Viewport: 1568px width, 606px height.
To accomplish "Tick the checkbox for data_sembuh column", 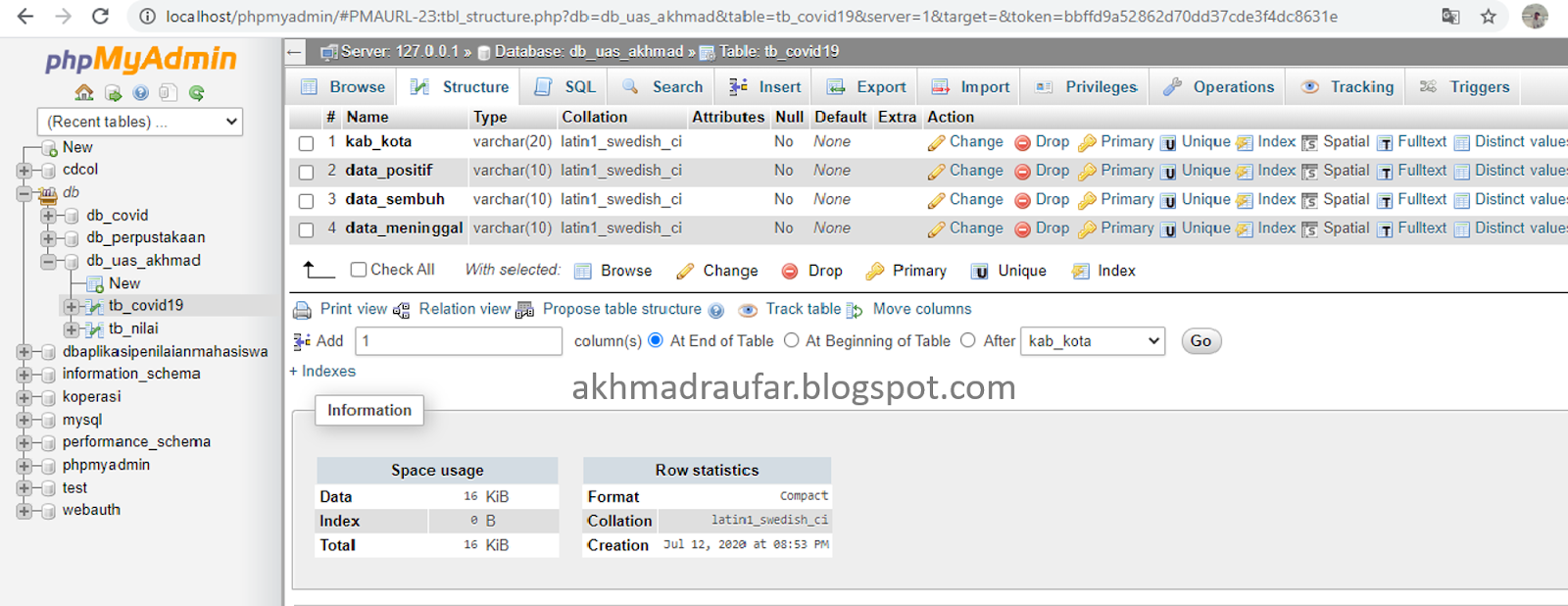I will [x=306, y=201].
